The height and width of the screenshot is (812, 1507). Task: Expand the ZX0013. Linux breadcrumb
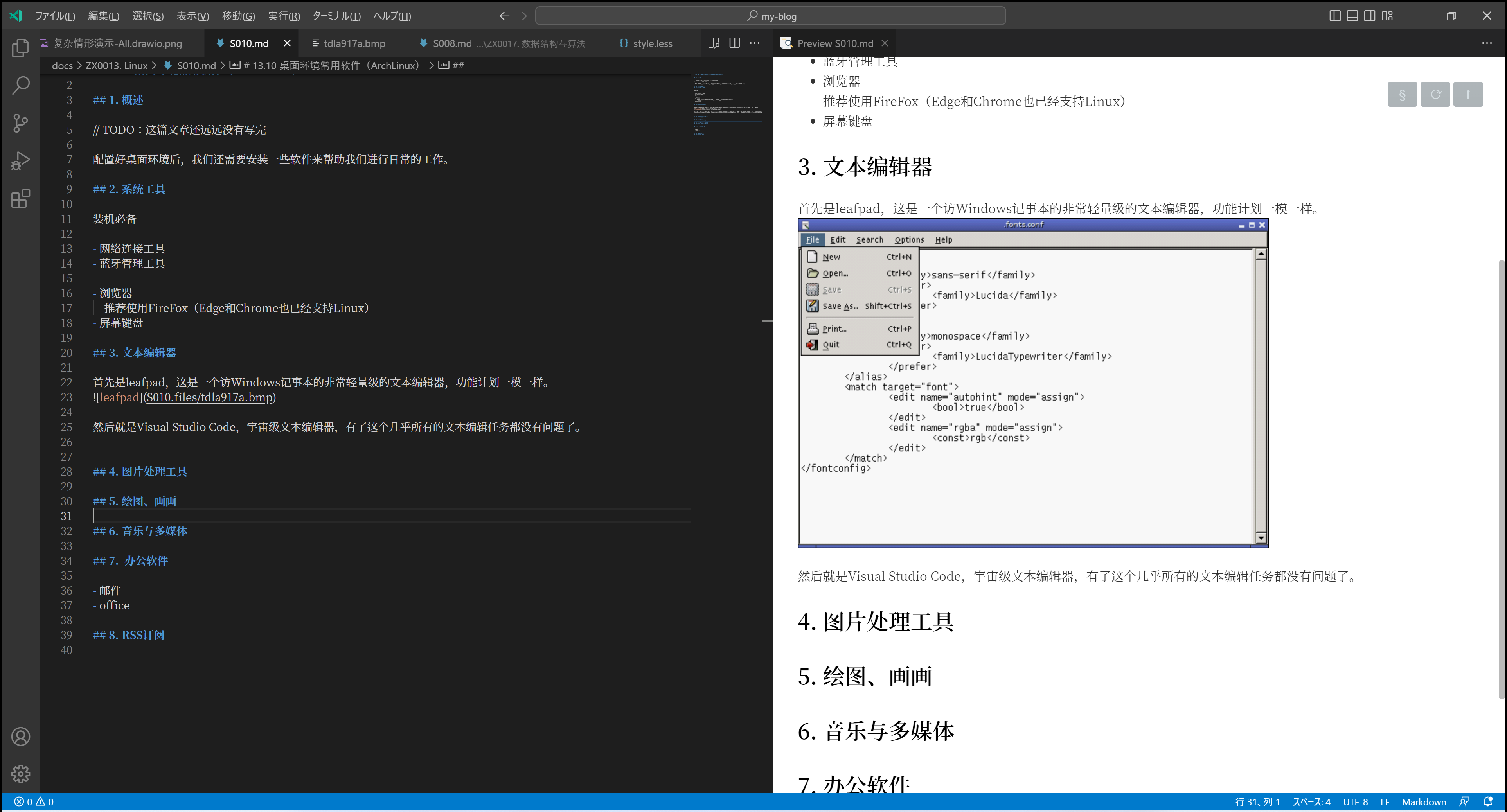116,66
